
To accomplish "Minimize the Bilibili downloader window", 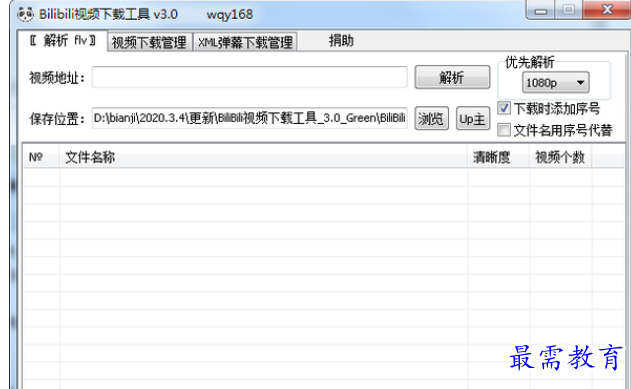I will [x=540, y=10].
